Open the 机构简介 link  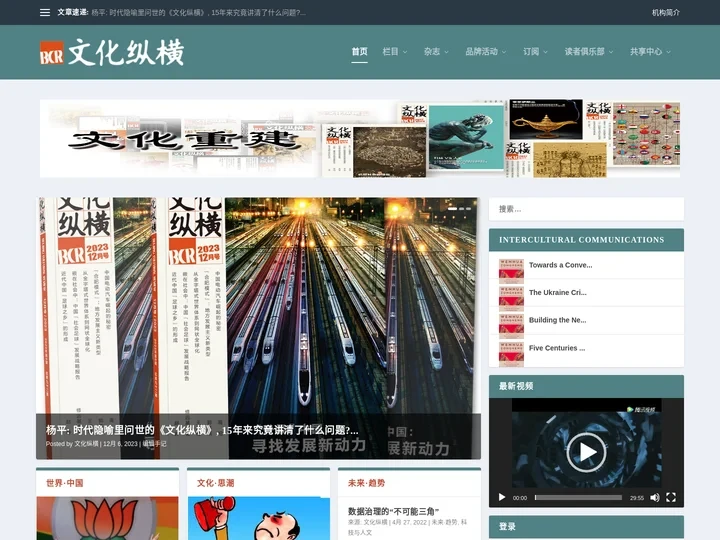coord(666,12)
